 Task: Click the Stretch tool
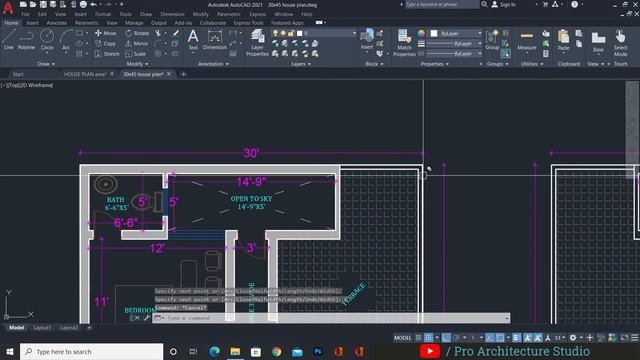[x=107, y=53]
